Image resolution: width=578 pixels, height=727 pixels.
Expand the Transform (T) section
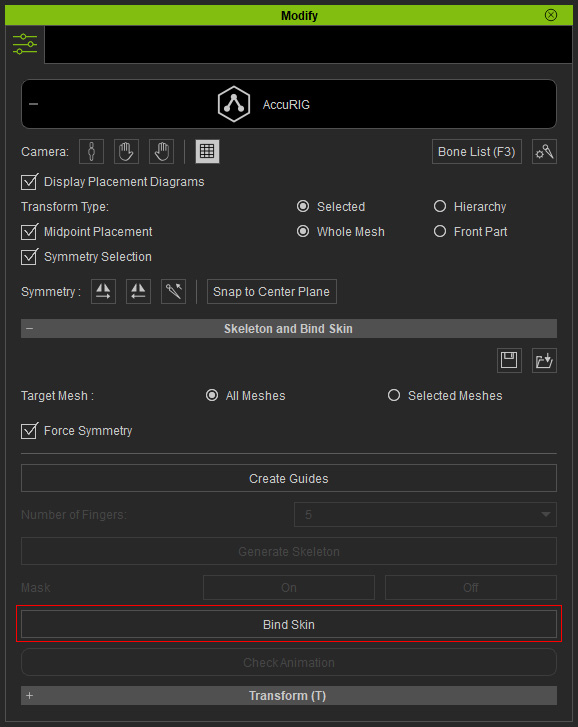(x=30, y=695)
